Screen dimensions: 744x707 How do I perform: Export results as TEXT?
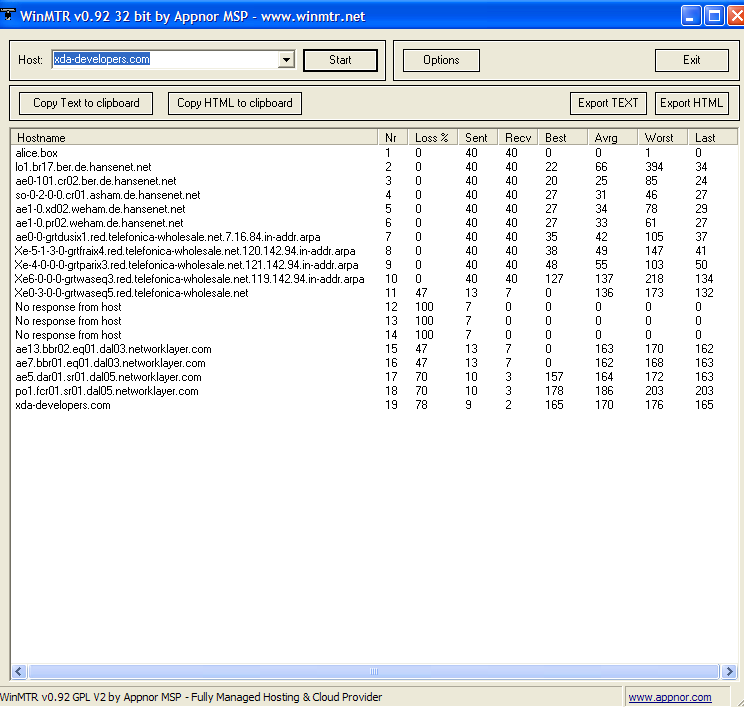coord(608,103)
